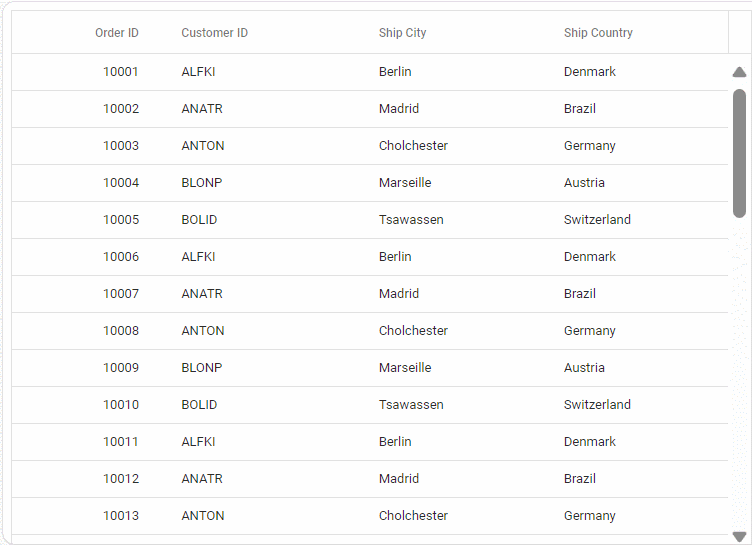
Task: Click the BLONP cell in row 10009
Action: click(x=202, y=368)
